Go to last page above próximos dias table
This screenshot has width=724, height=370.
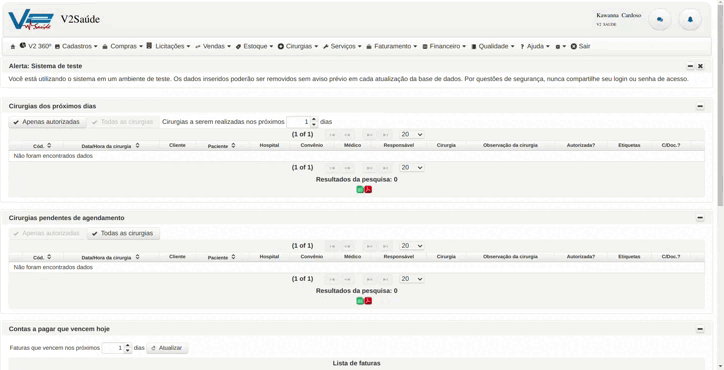coord(385,134)
